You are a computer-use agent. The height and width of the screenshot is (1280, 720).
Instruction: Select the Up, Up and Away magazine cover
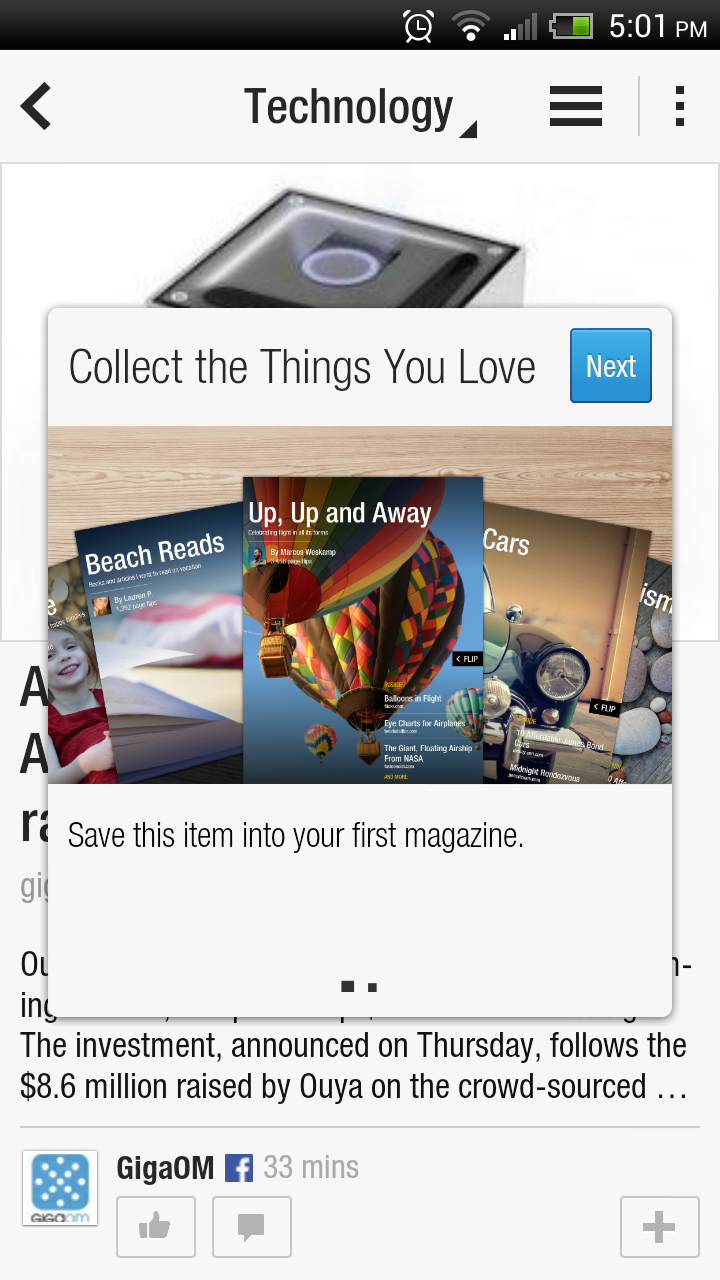363,630
